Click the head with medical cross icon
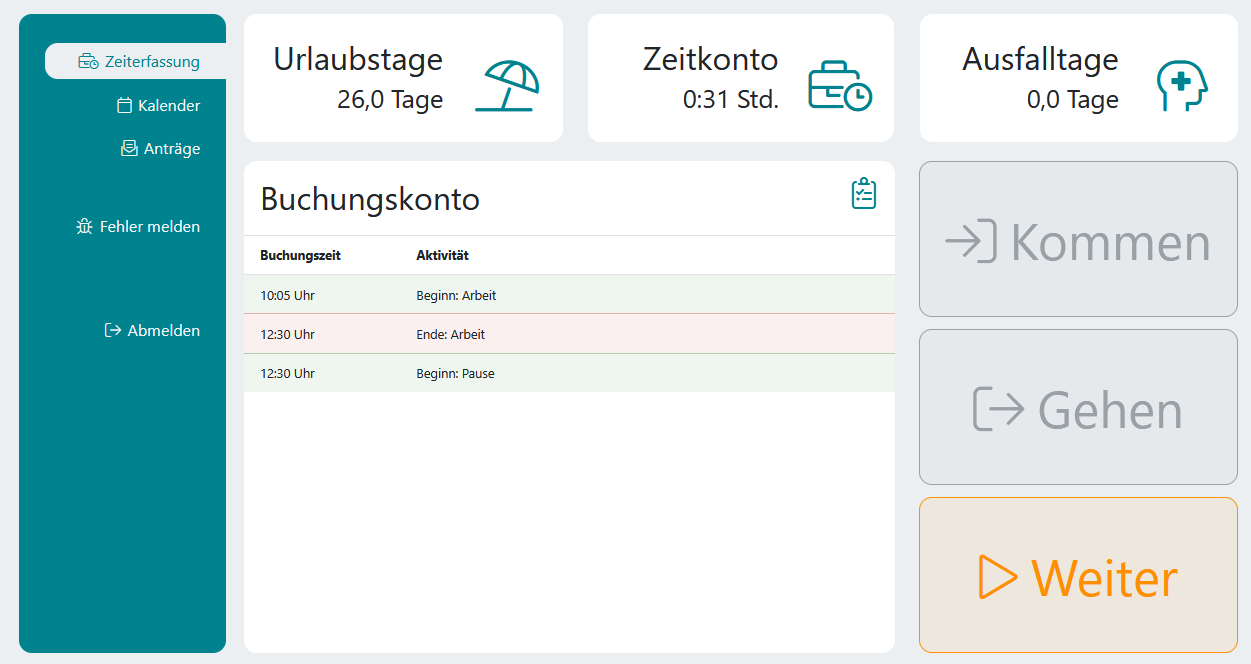 (x=1182, y=85)
